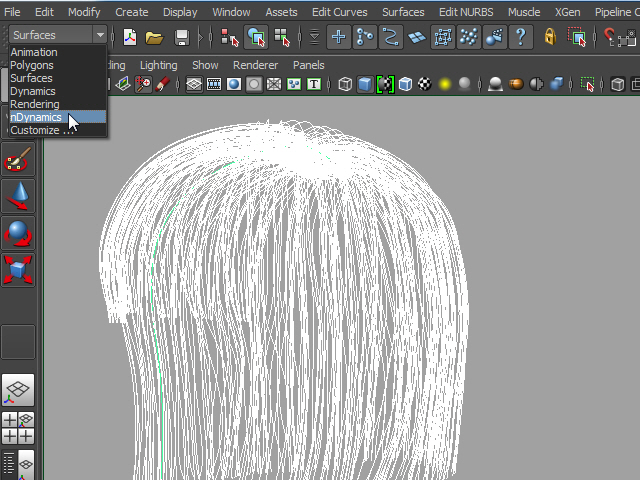This screenshot has width=640, height=480.
Task: Select the Paint Selection tool
Action: [18, 159]
